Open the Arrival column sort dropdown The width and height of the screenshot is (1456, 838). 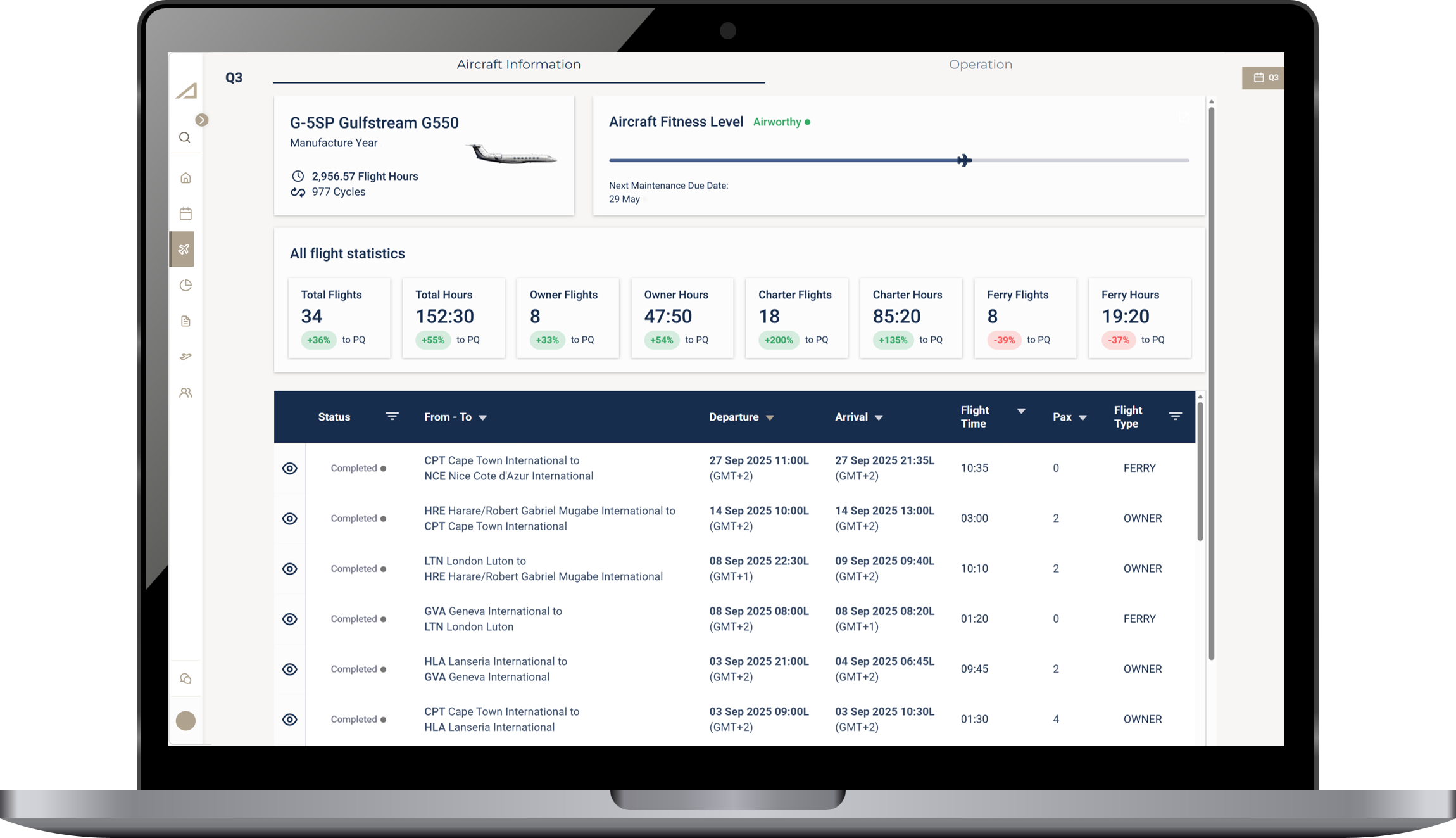point(879,417)
